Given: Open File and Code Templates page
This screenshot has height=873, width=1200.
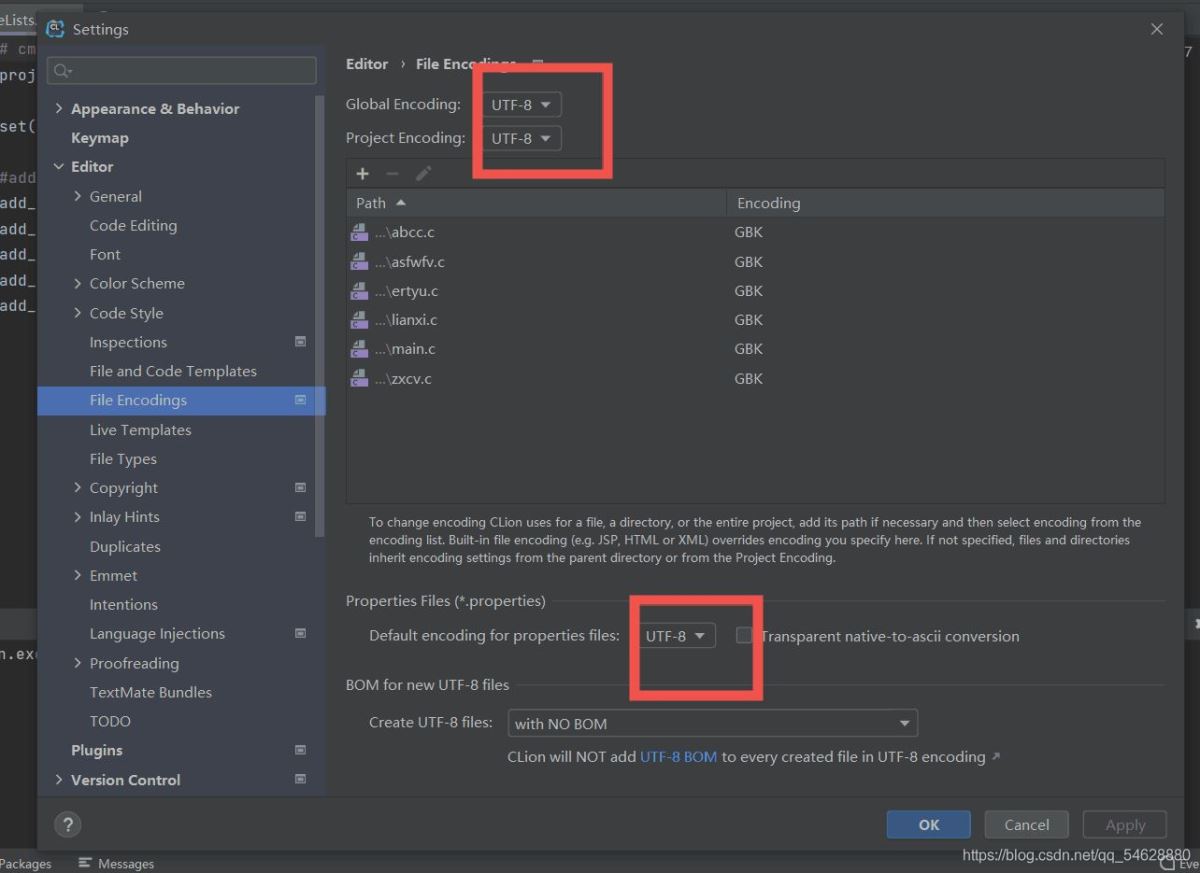Looking at the screenshot, I should tap(173, 371).
